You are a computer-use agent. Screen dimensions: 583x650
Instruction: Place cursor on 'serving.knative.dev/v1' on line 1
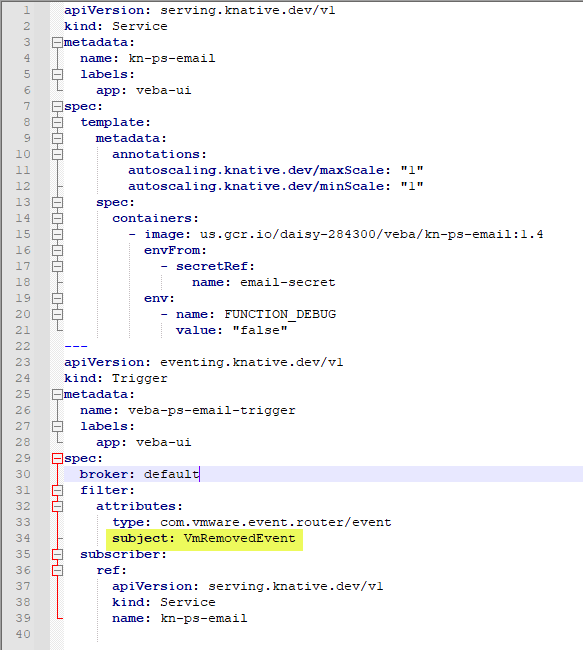(248, 10)
